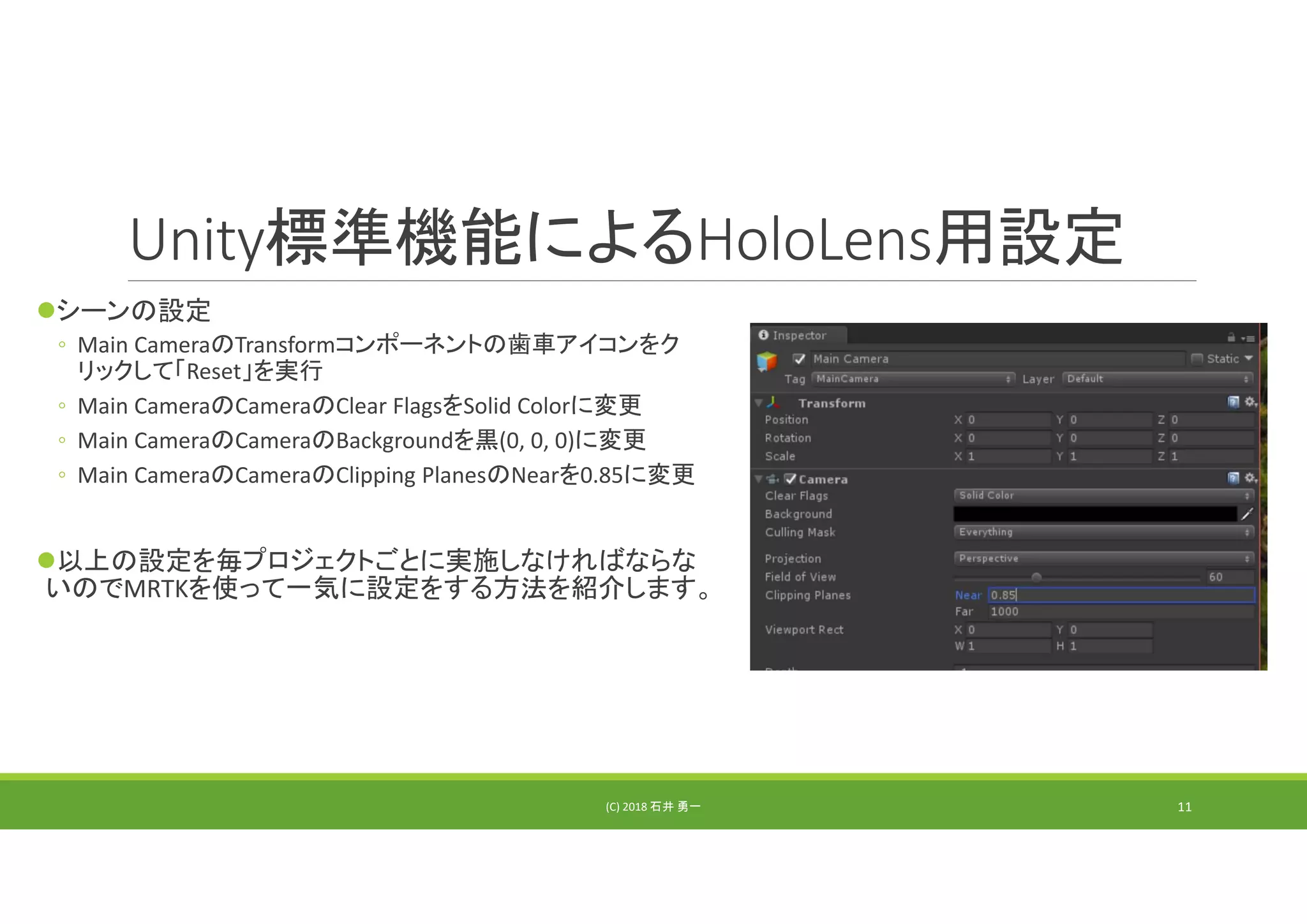Image resolution: width=1307 pixels, height=924 pixels.
Task: Open the Clear Flags dropdown
Action: (1104, 495)
